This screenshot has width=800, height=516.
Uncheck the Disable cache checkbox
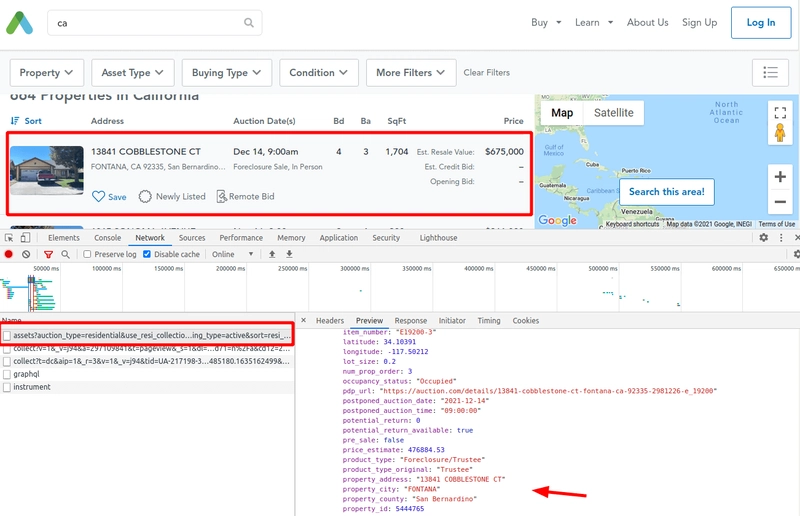[147, 254]
